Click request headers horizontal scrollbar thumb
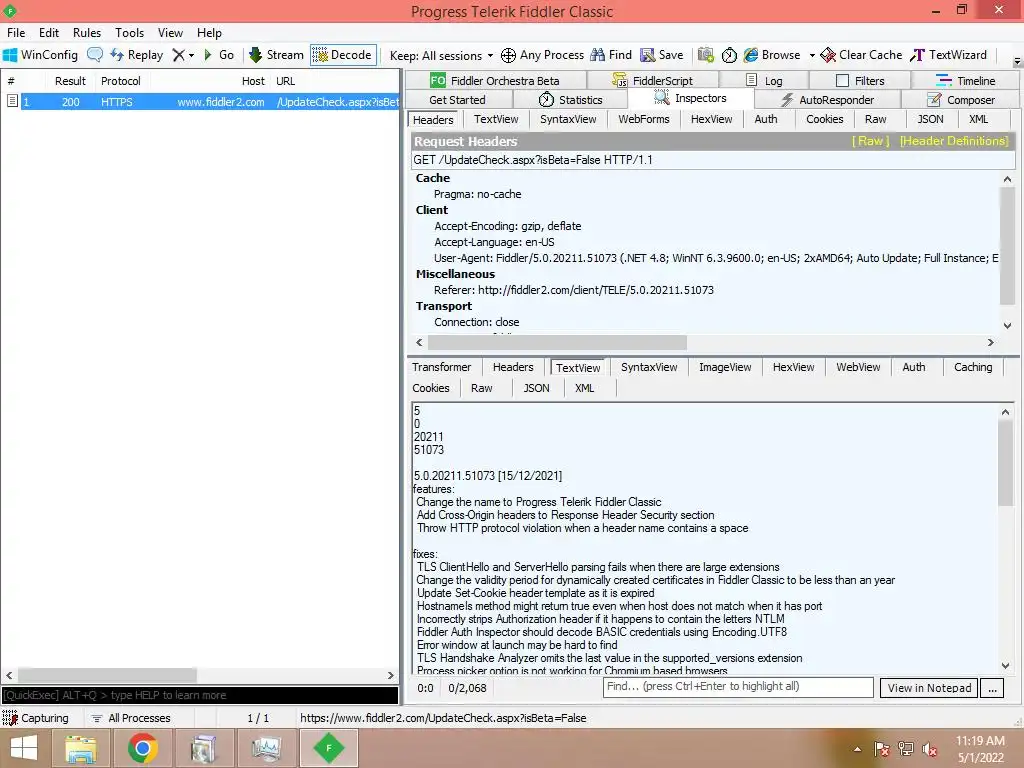The width and height of the screenshot is (1024, 768). tap(556, 342)
